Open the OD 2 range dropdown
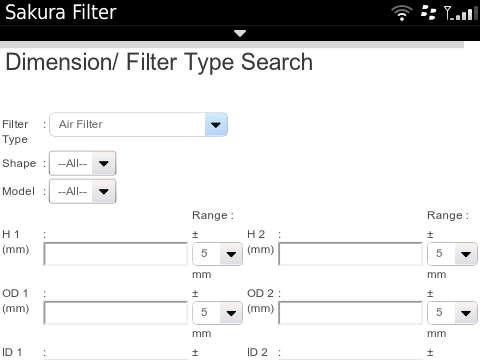 coord(452,313)
